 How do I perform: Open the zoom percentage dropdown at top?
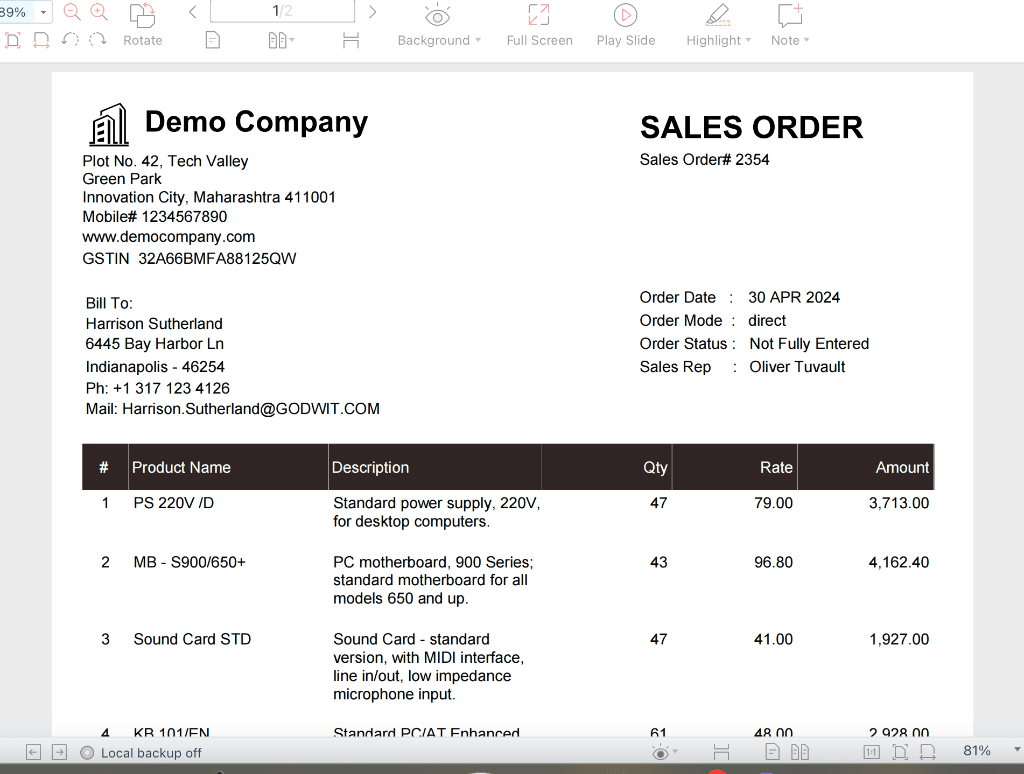pyautogui.click(x=43, y=12)
